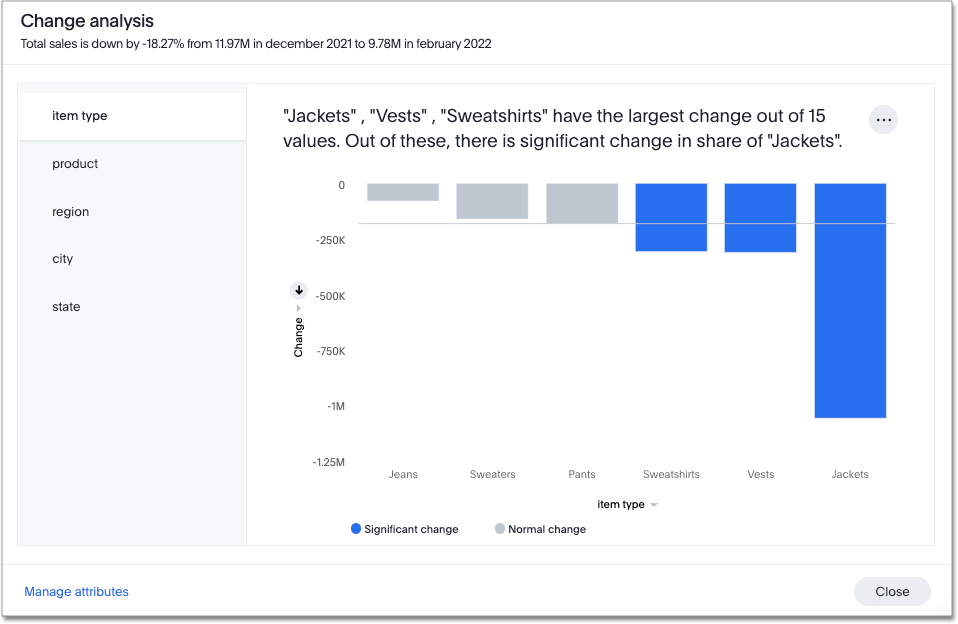
Task: Expand the Change axis options triangle
Action: [x=298, y=309]
